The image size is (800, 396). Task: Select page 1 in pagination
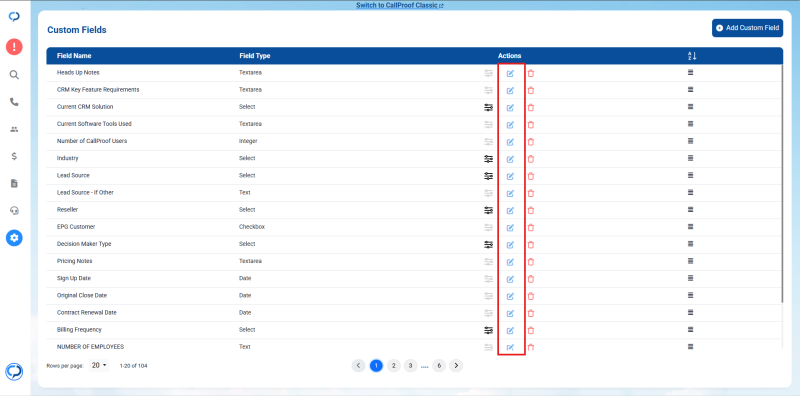click(377, 365)
